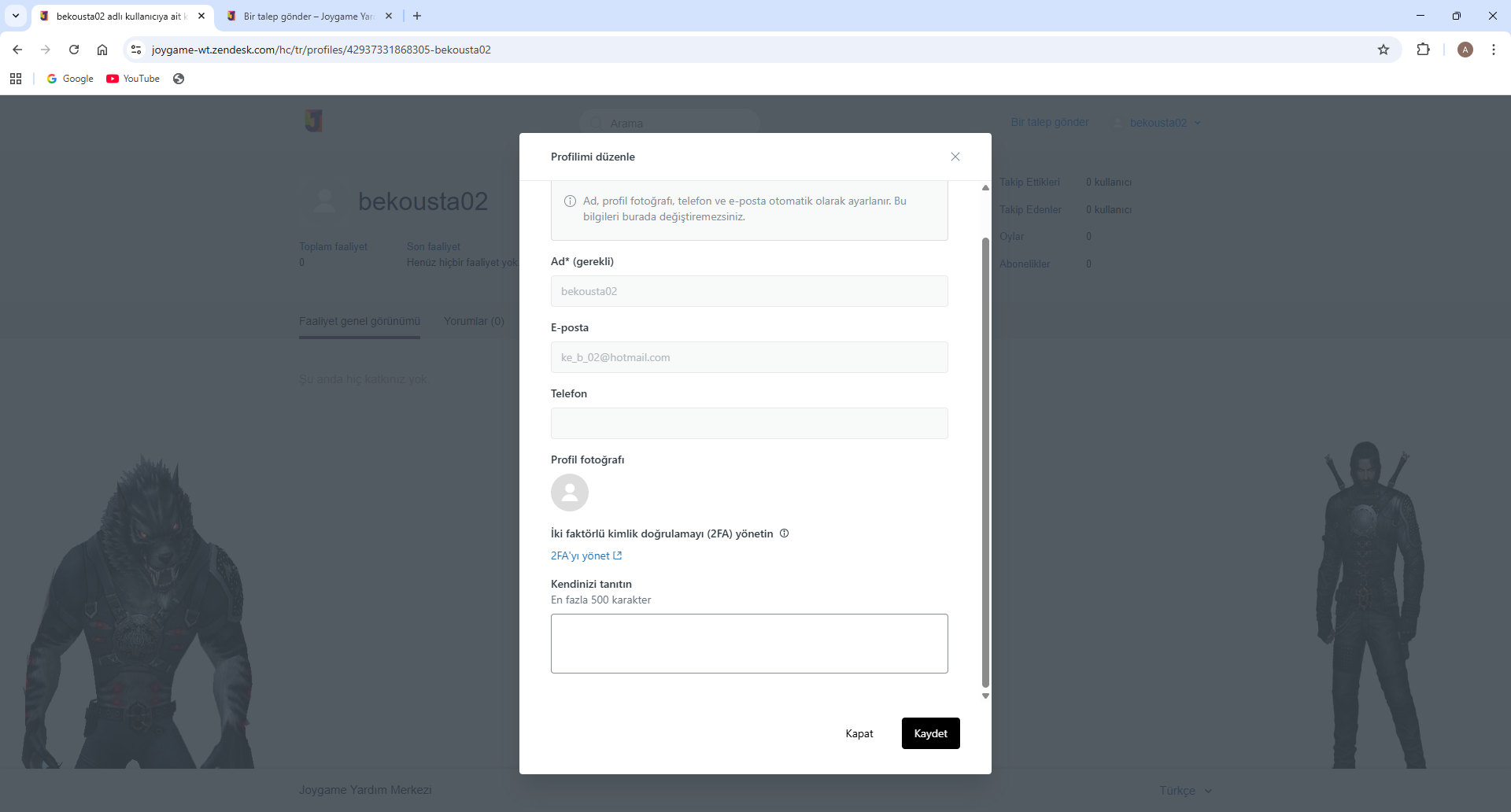
Task: Click the Toplam faaliyet label
Action: click(x=333, y=247)
